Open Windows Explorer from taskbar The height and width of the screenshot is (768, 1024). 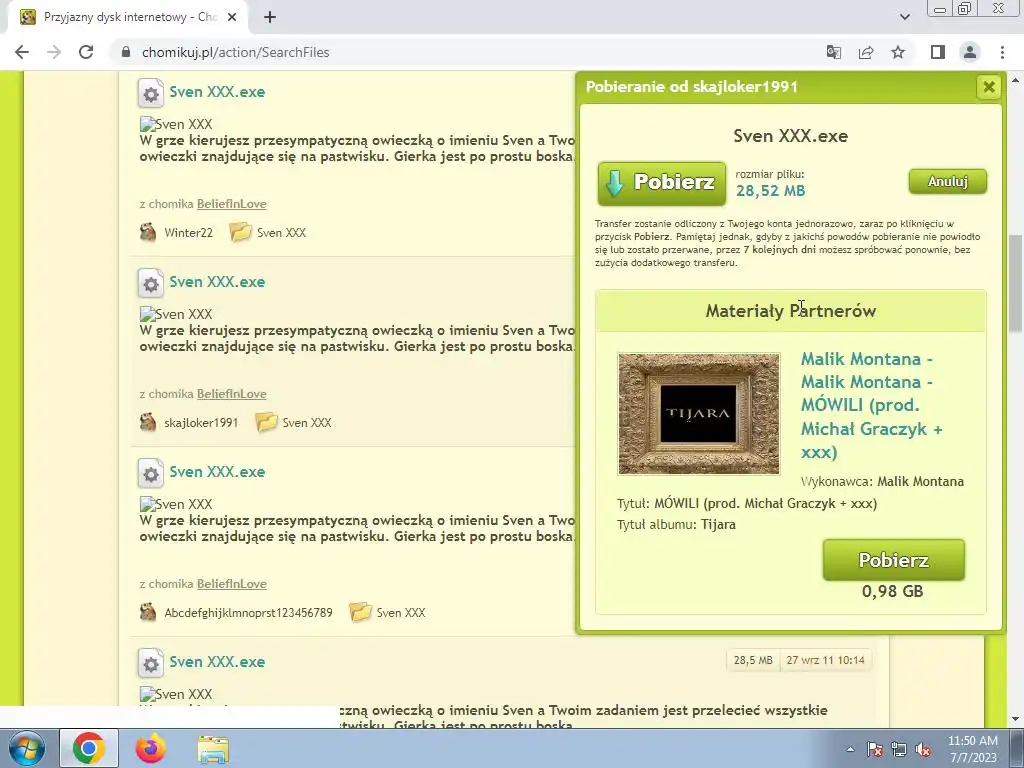[213, 749]
